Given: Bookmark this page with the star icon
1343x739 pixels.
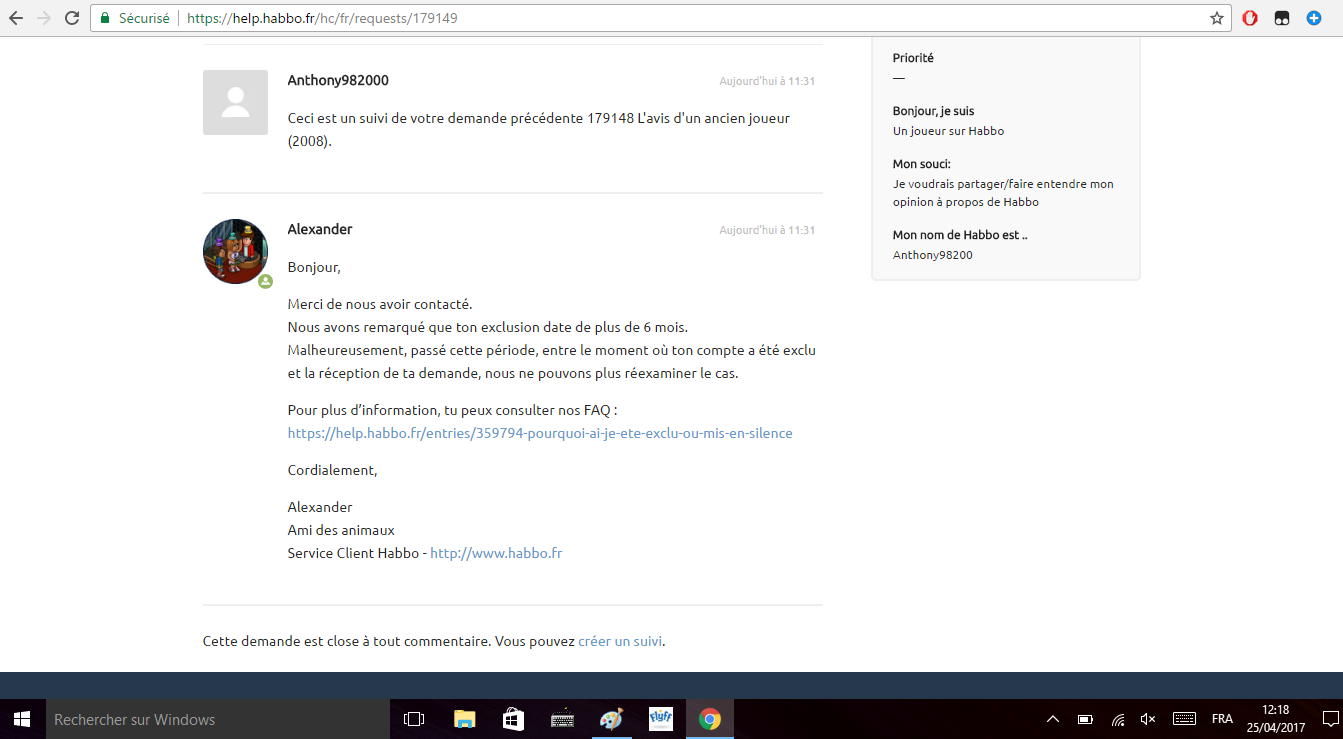Looking at the screenshot, I should (1216, 18).
